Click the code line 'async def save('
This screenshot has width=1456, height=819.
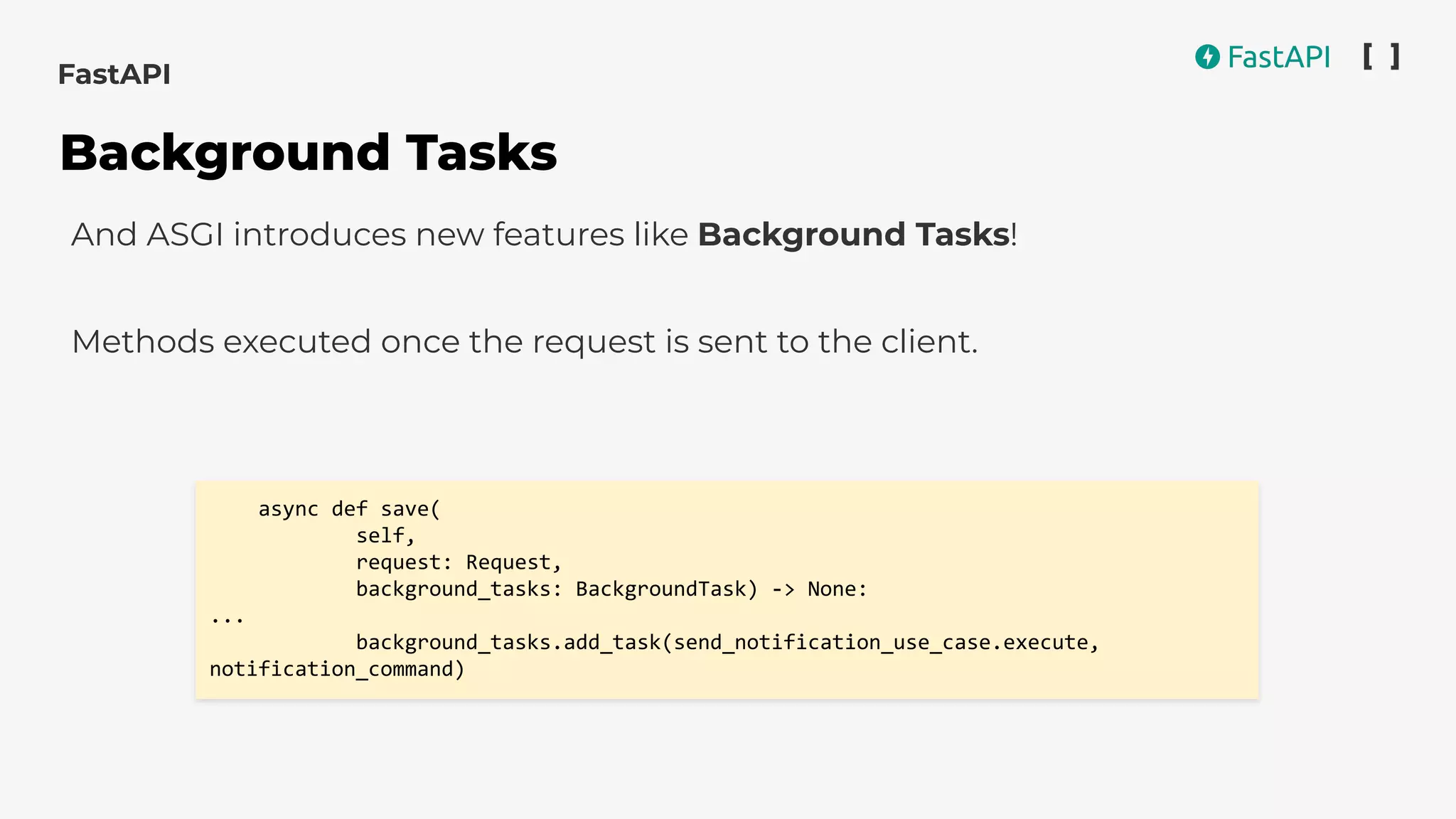coord(350,509)
